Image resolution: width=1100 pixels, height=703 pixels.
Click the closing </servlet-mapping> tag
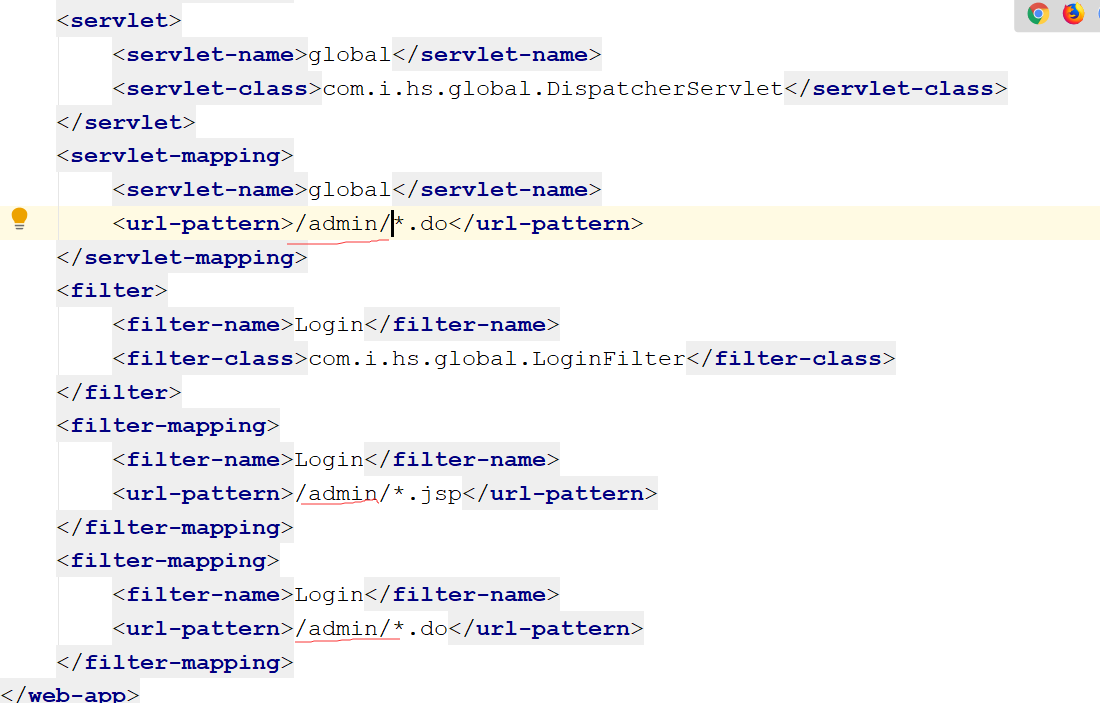182,257
